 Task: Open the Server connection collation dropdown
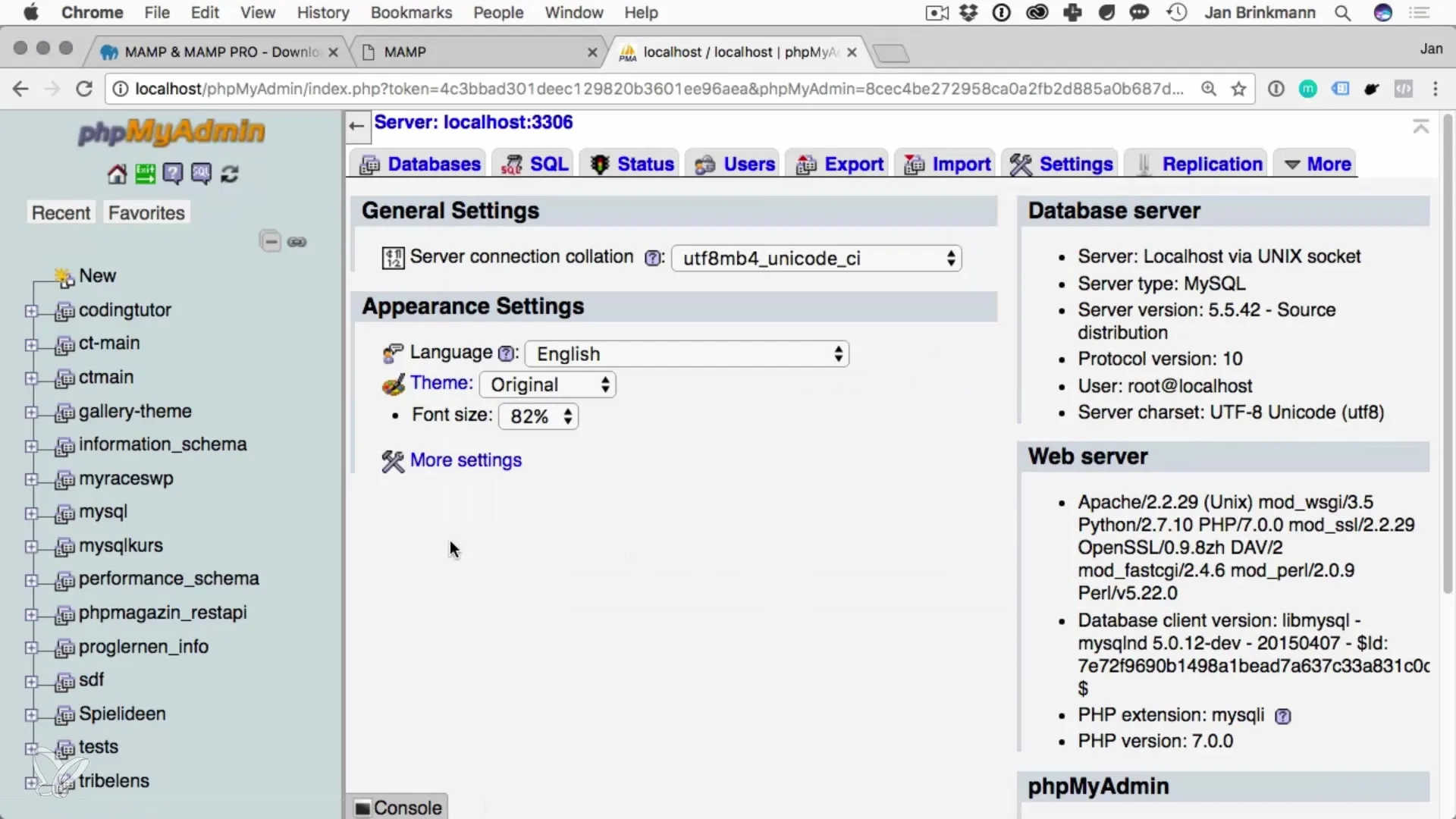[x=817, y=259]
